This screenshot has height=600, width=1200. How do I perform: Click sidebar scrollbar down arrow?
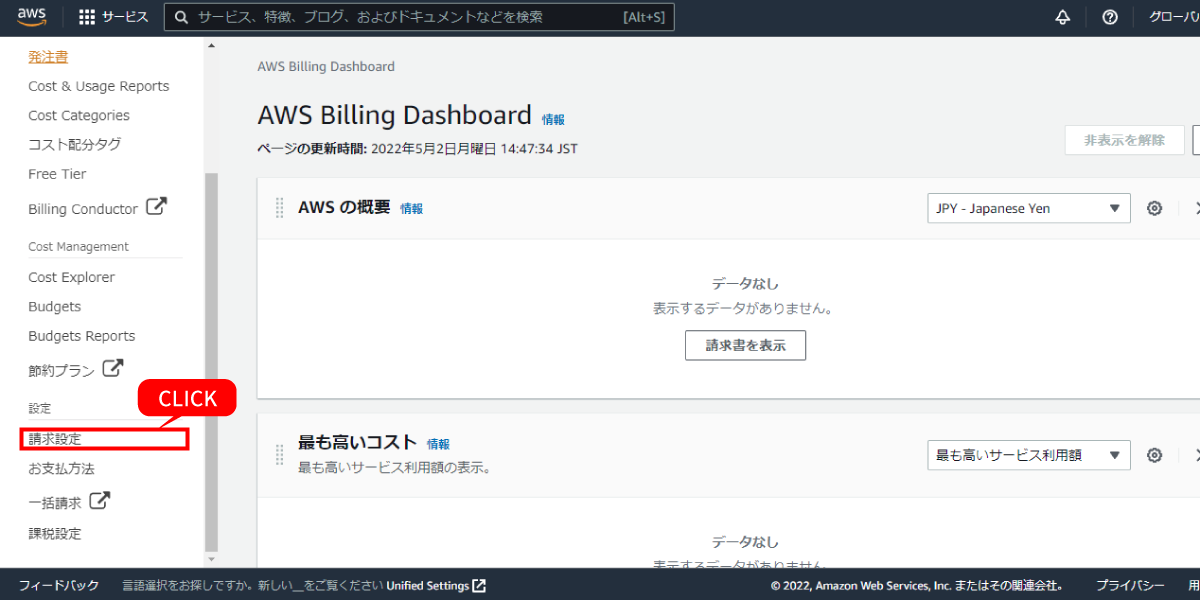210,560
